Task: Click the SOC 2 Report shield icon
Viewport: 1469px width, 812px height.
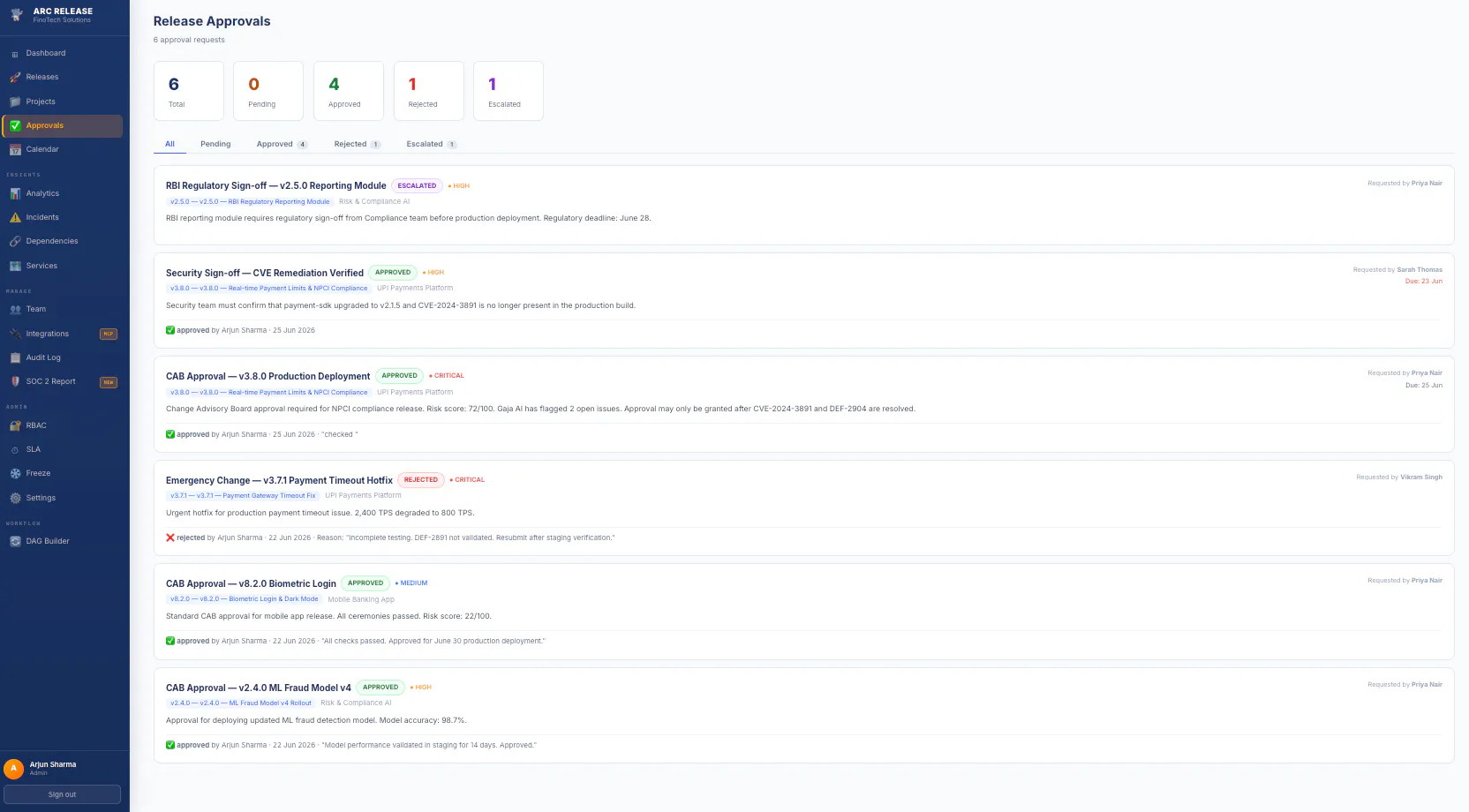Action: (15, 381)
